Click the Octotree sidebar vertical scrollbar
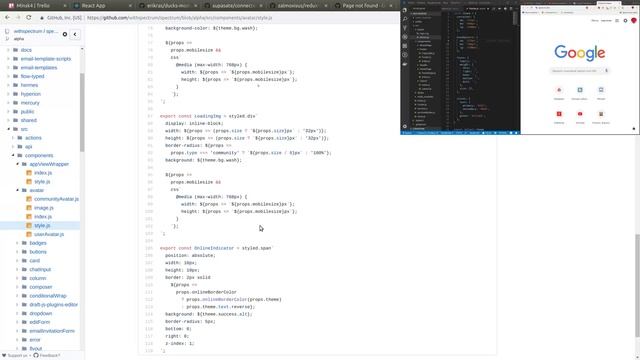Viewport: 640px width, 360px height. coord(82,112)
